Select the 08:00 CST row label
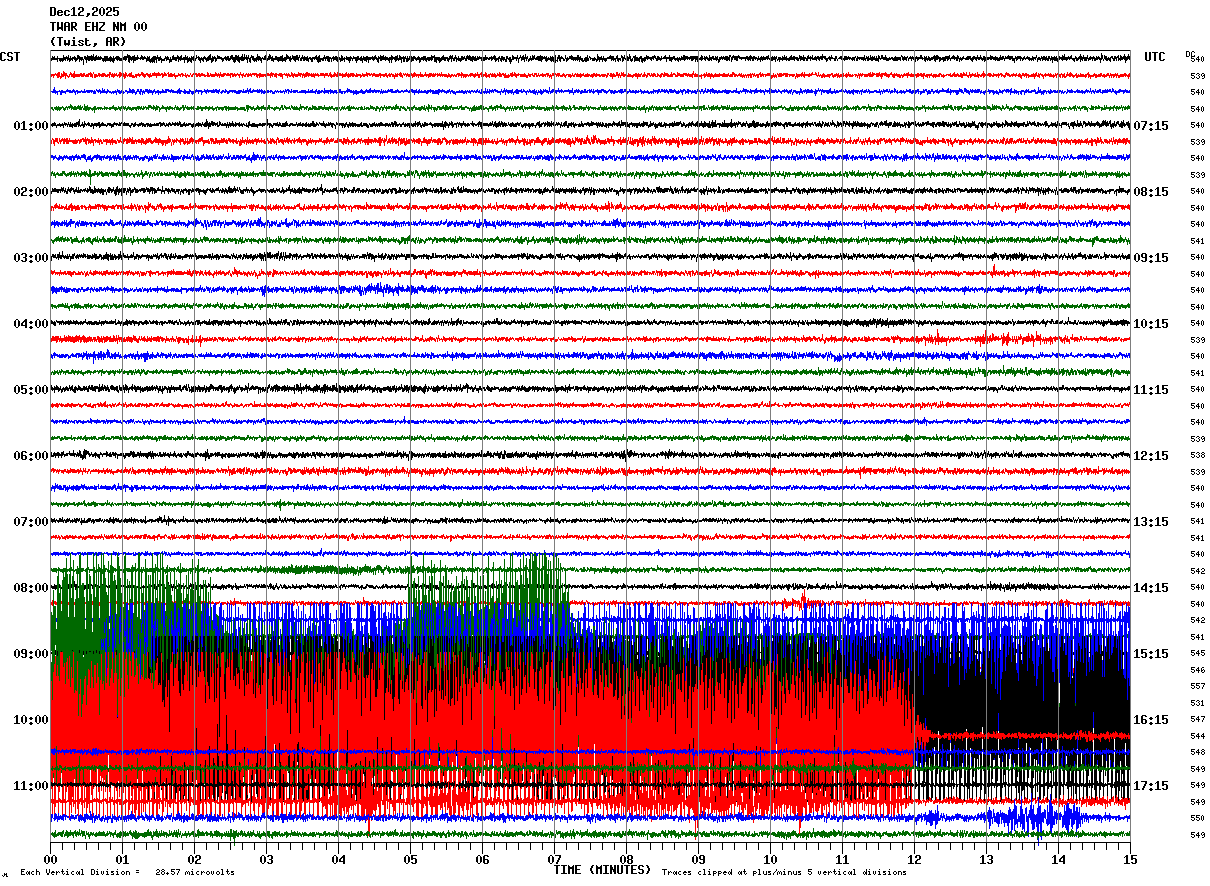1210x886 pixels. [x=31, y=588]
